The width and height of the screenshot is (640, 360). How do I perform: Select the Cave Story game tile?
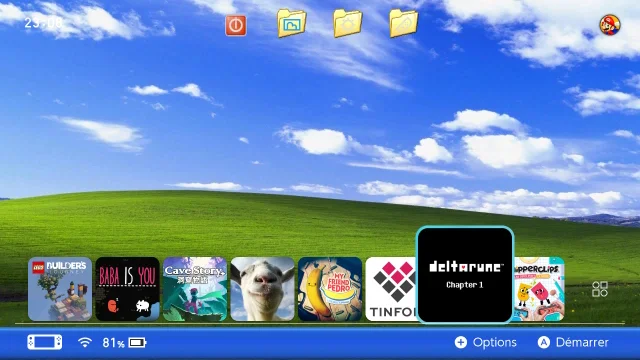pyautogui.click(x=195, y=289)
